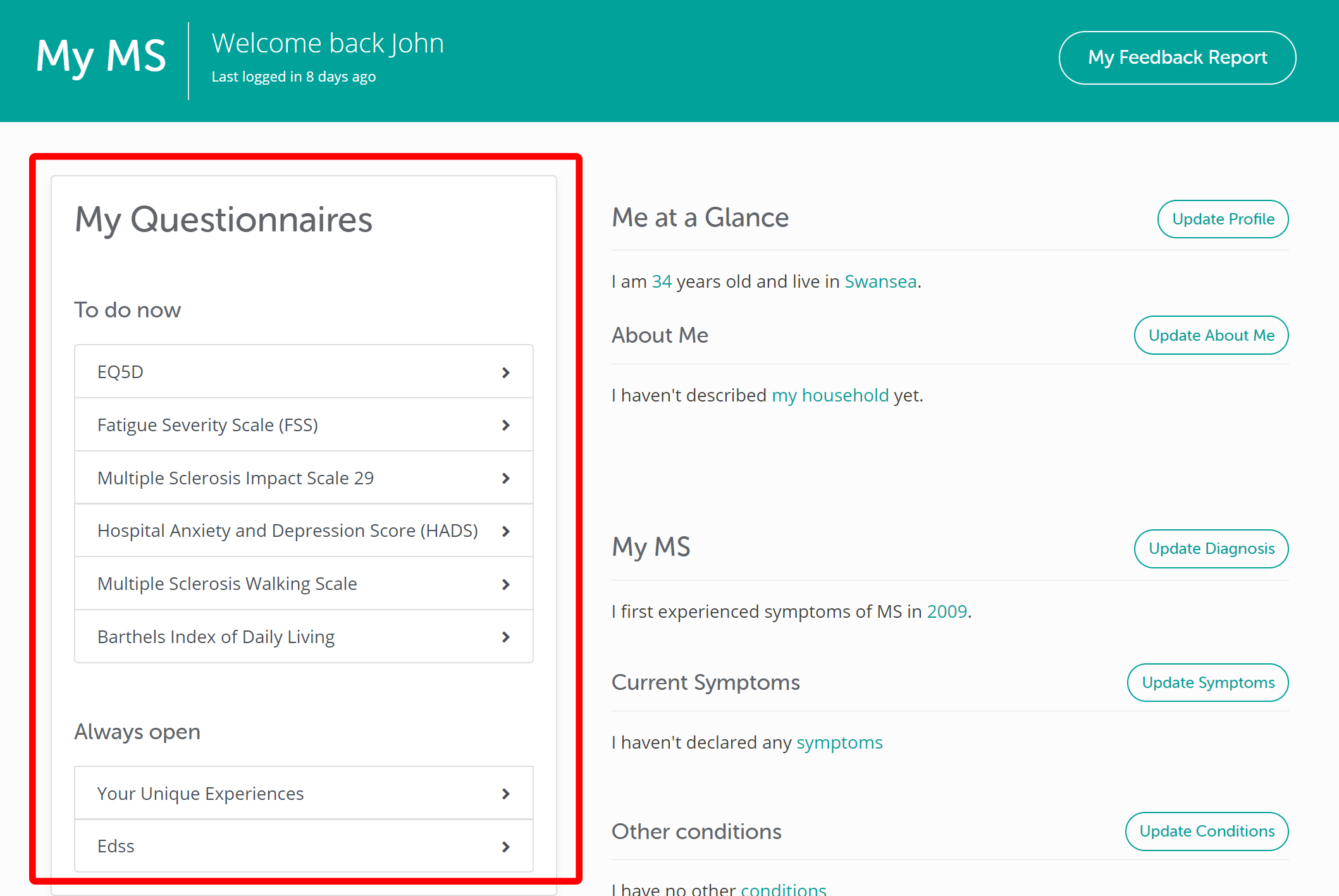
Task: Click the my household link
Action: pyautogui.click(x=830, y=395)
